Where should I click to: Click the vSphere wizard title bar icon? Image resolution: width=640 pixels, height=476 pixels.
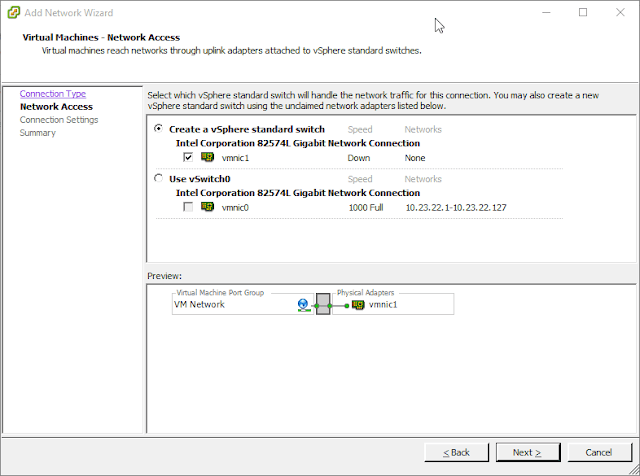click(x=13, y=13)
